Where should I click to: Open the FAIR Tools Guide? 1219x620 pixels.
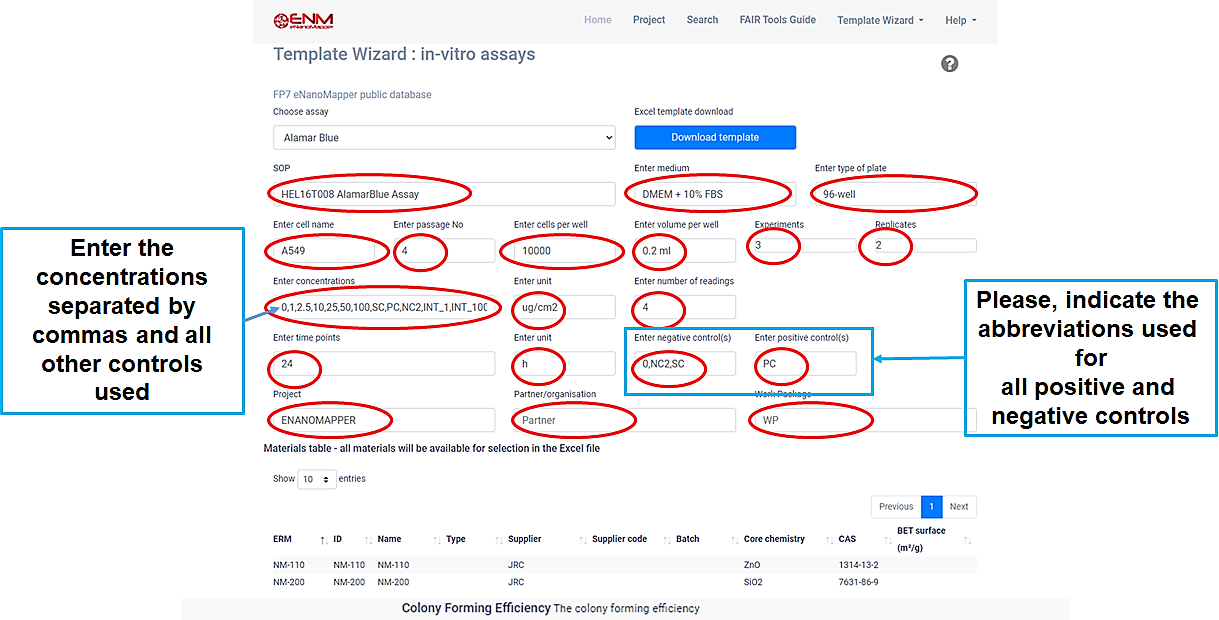click(777, 20)
